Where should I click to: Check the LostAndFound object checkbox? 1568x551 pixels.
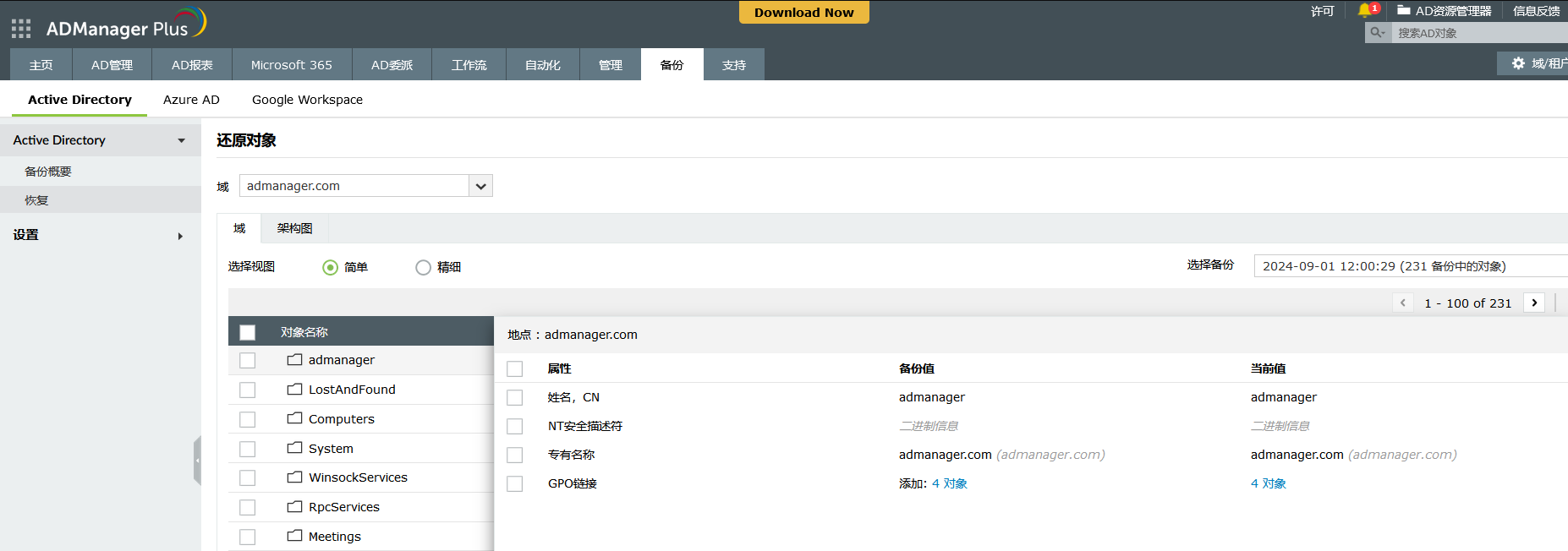[x=248, y=390]
